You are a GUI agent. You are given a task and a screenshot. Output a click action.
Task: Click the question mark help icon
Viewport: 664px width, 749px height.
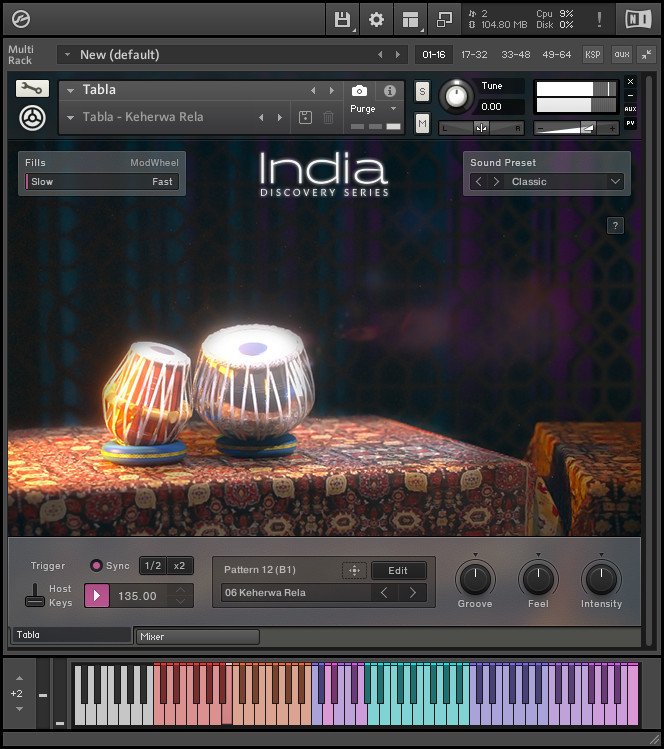click(x=615, y=225)
